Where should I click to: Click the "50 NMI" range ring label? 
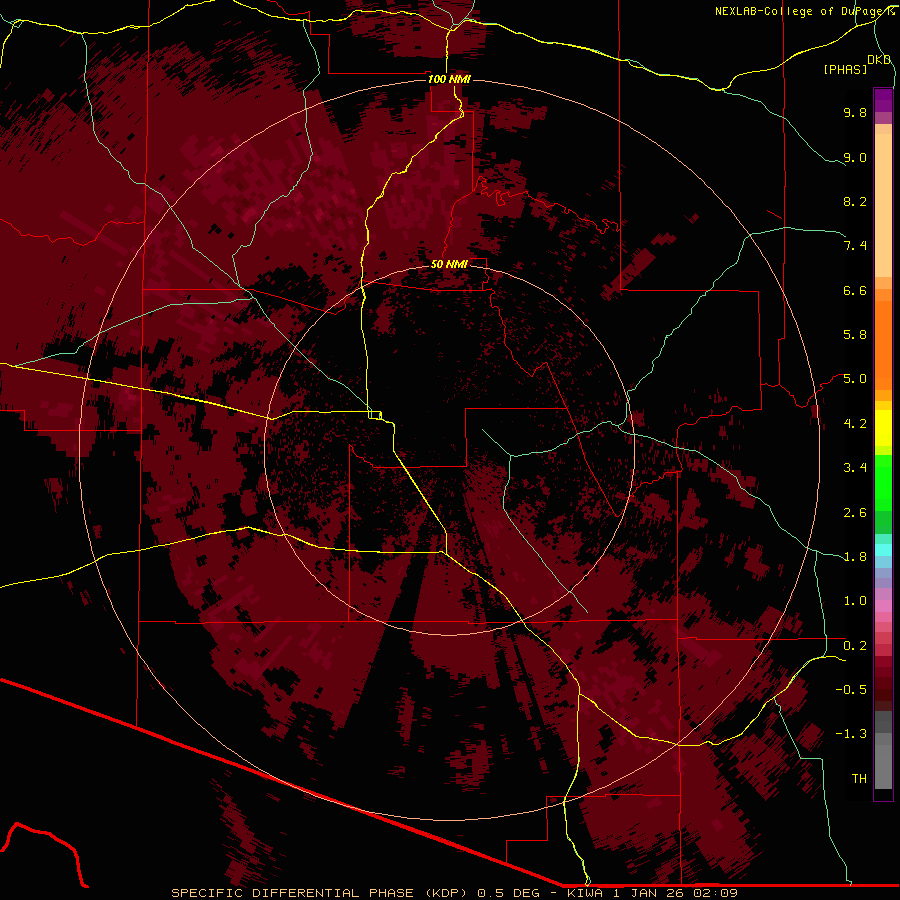[x=449, y=264]
